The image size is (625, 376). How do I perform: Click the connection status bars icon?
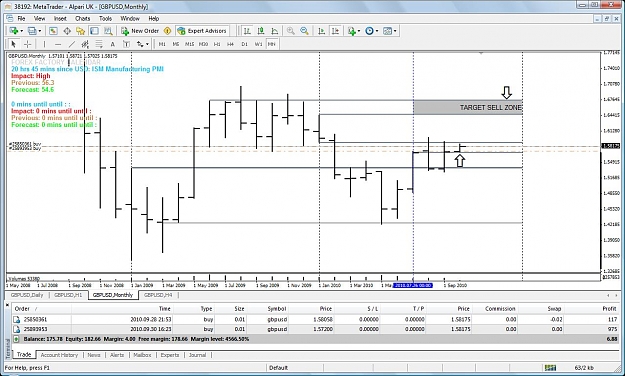click(550, 368)
